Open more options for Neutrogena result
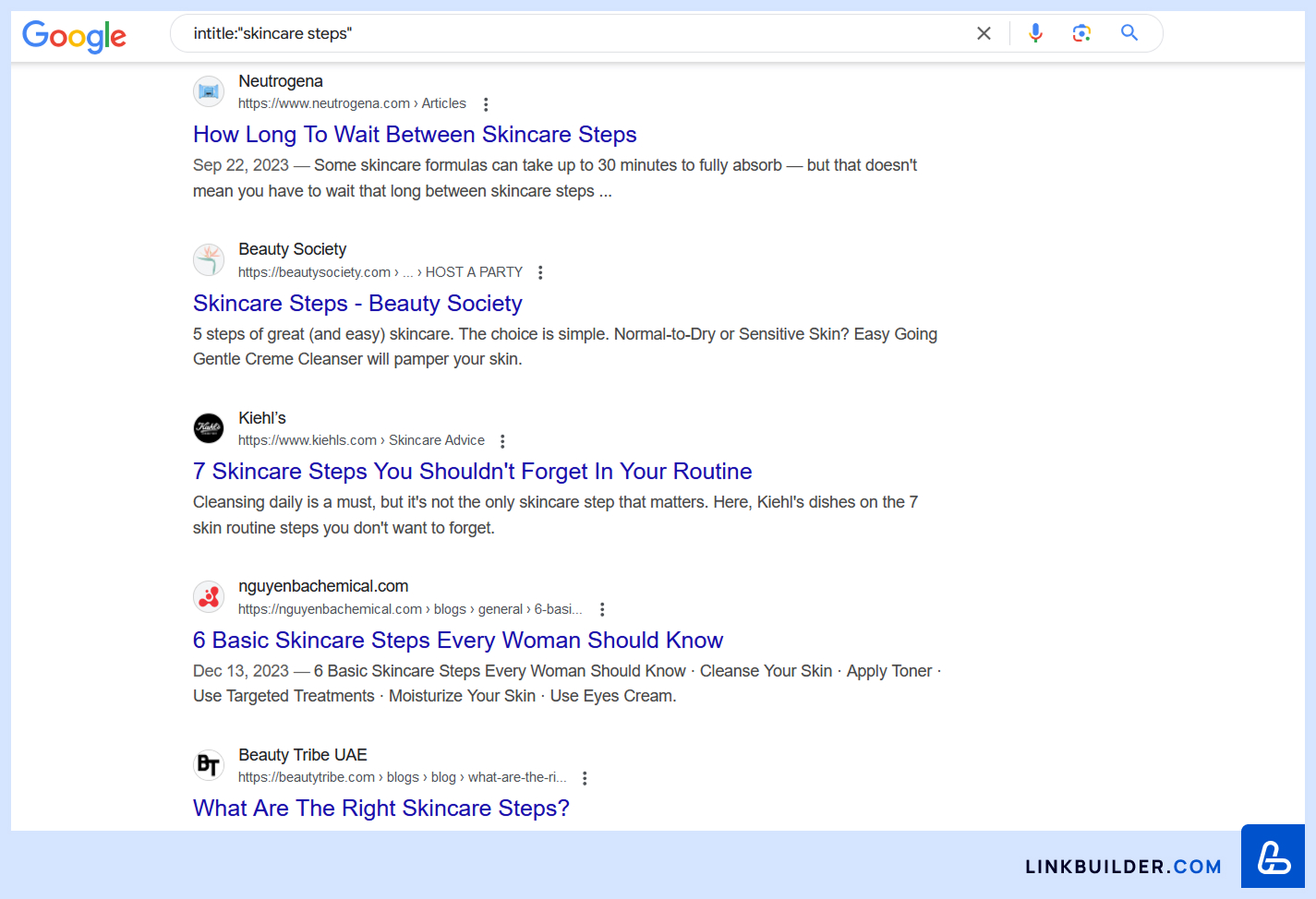Viewport: 1316px width, 899px height. click(x=486, y=104)
